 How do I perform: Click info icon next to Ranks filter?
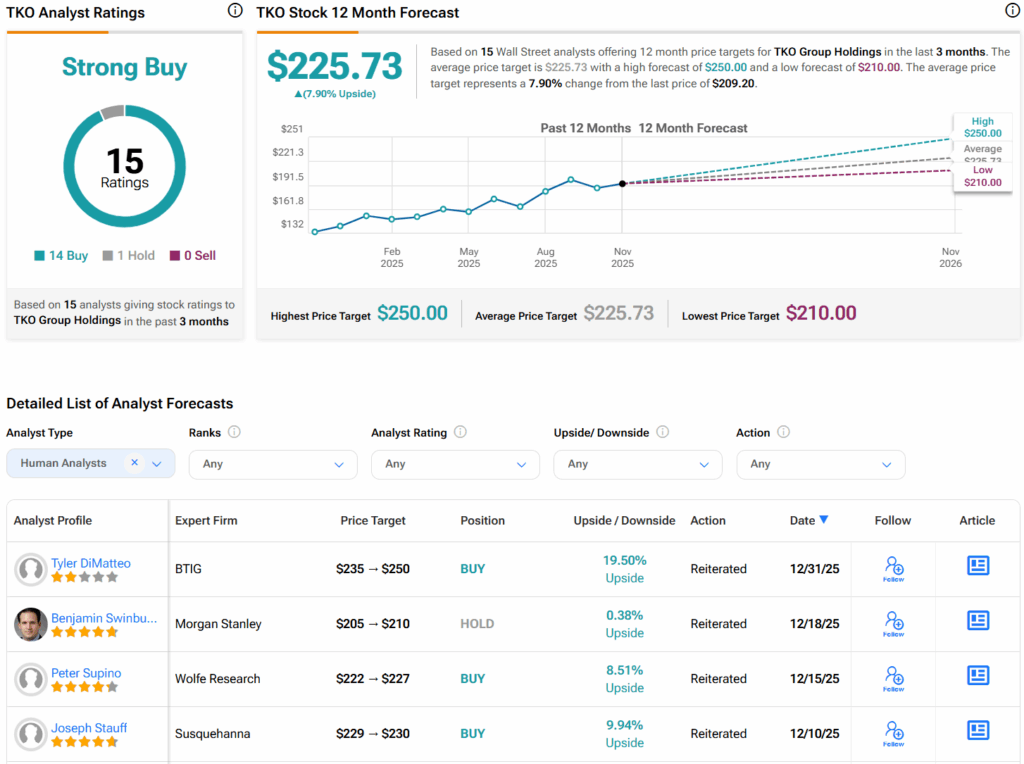pyautogui.click(x=234, y=433)
